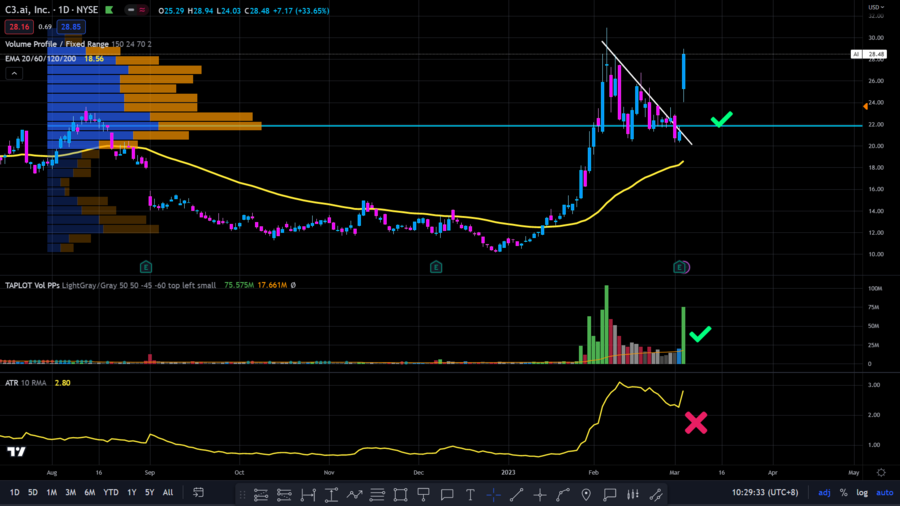Viewport: 900px width, 506px height.
Task: Click the red sell price 28.16 button
Action: (x=19, y=26)
